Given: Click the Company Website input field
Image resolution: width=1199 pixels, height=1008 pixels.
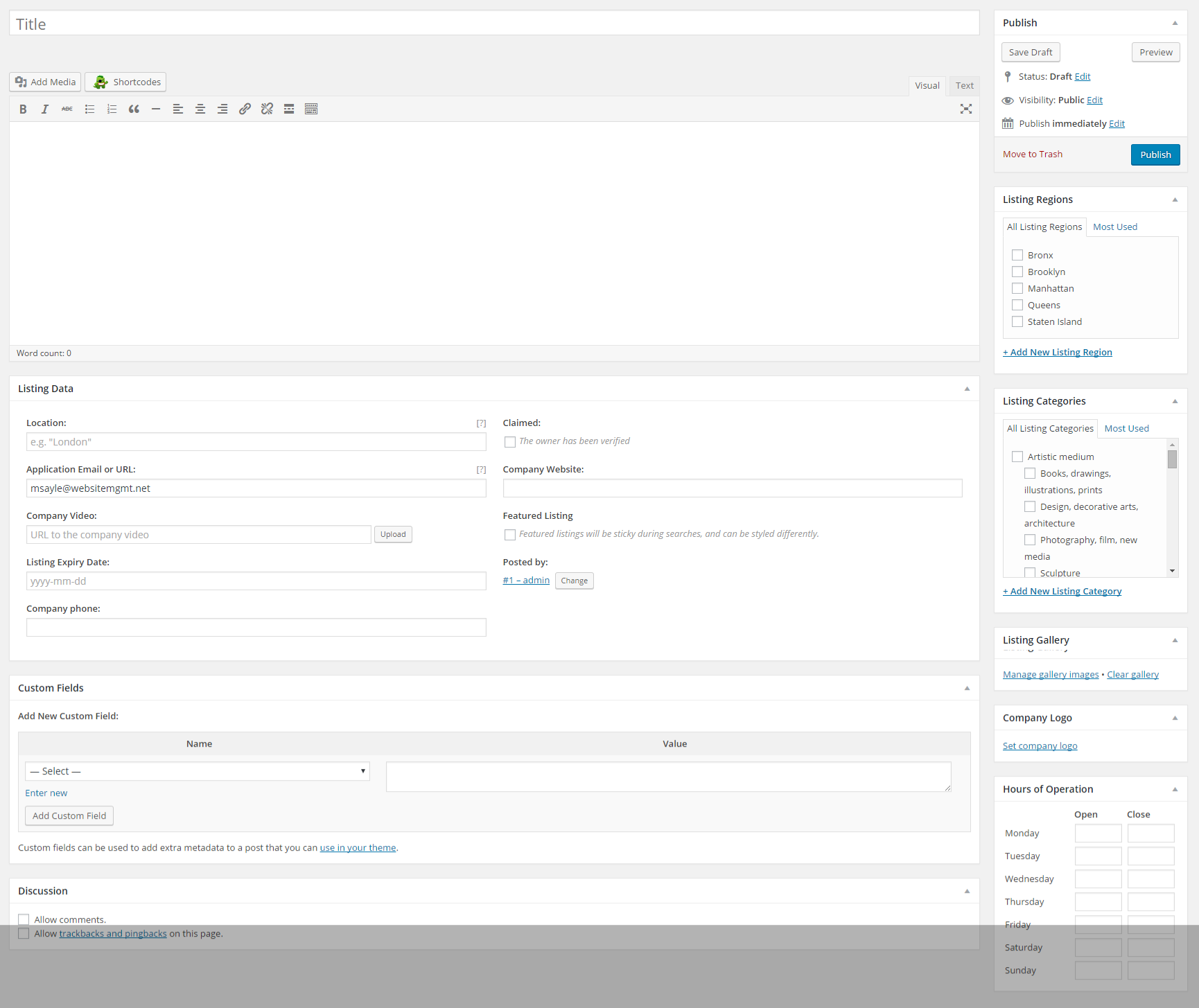Looking at the screenshot, I should tap(732, 488).
